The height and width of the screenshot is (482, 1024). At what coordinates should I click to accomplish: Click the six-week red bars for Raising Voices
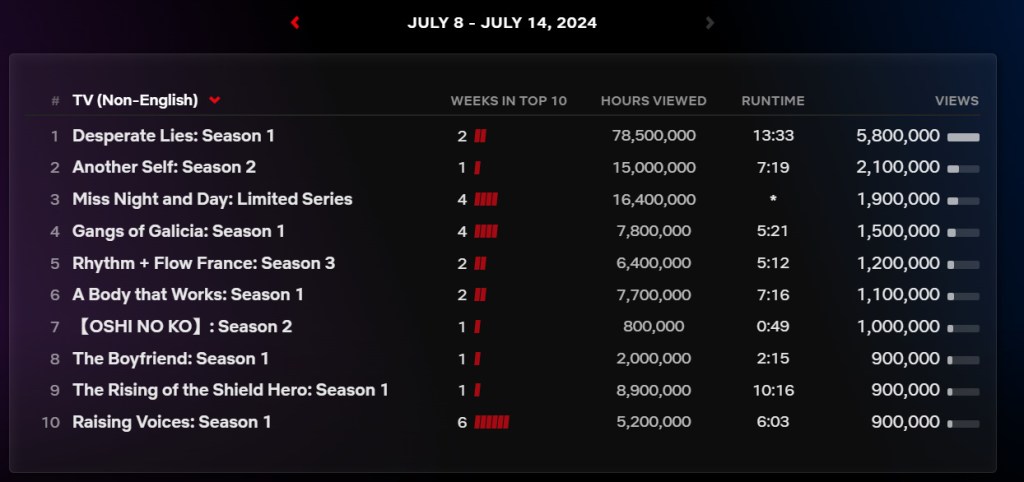[x=491, y=422]
